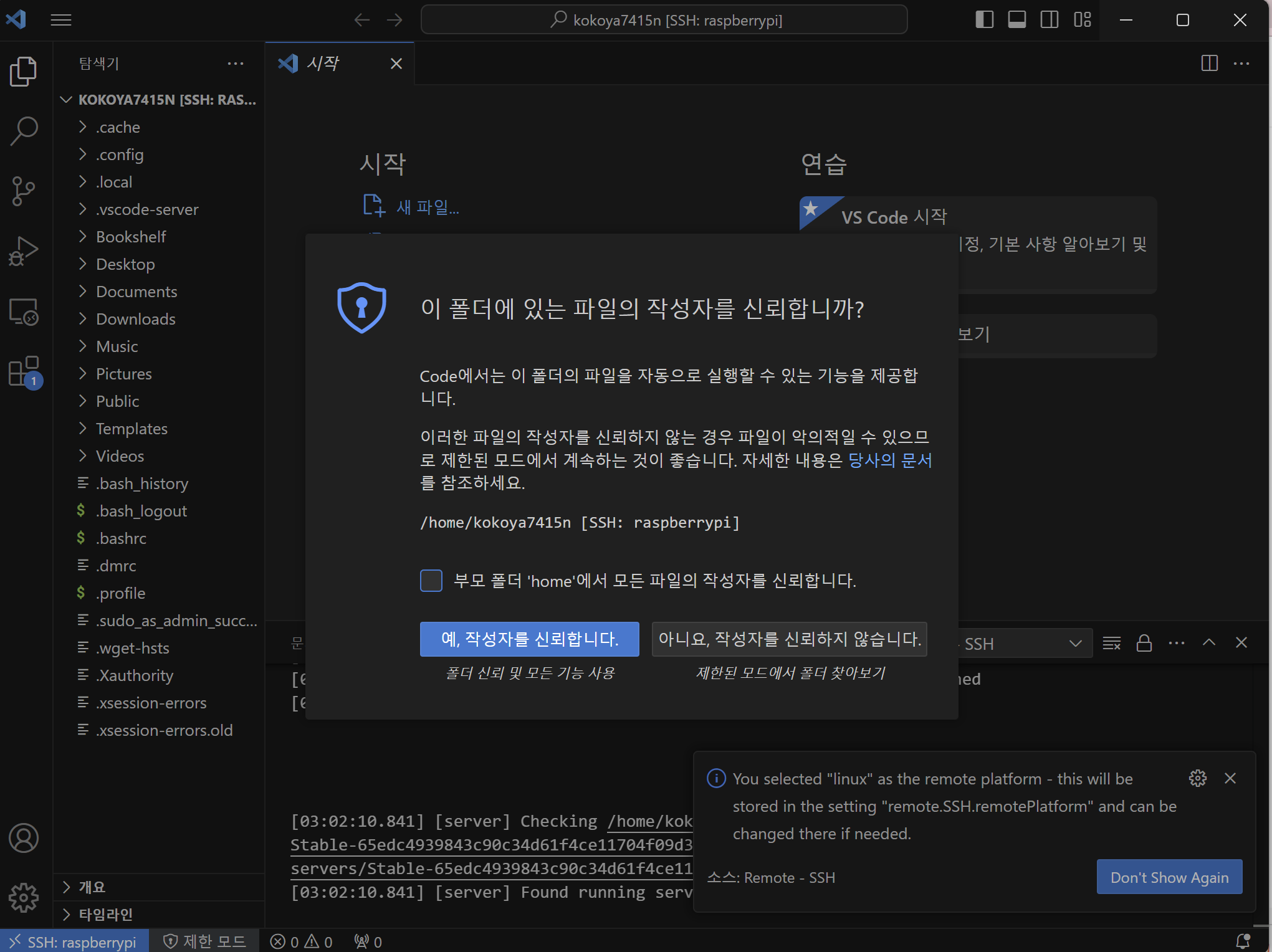
Task: Open the 당사의 문서 documentation link
Action: (x=890, y=460)
